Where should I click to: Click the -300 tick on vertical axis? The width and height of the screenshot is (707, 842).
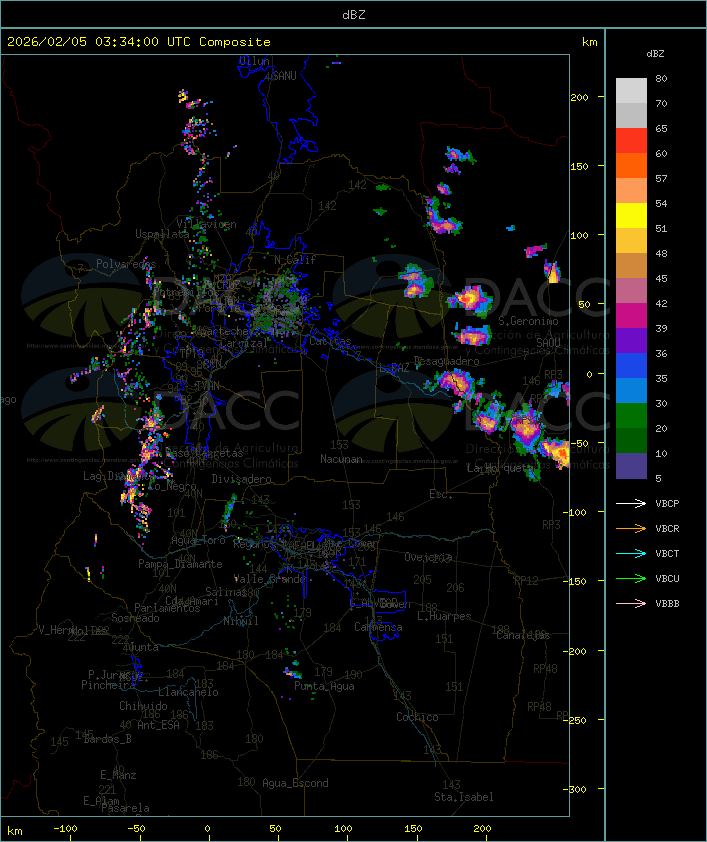coord(574,789)
